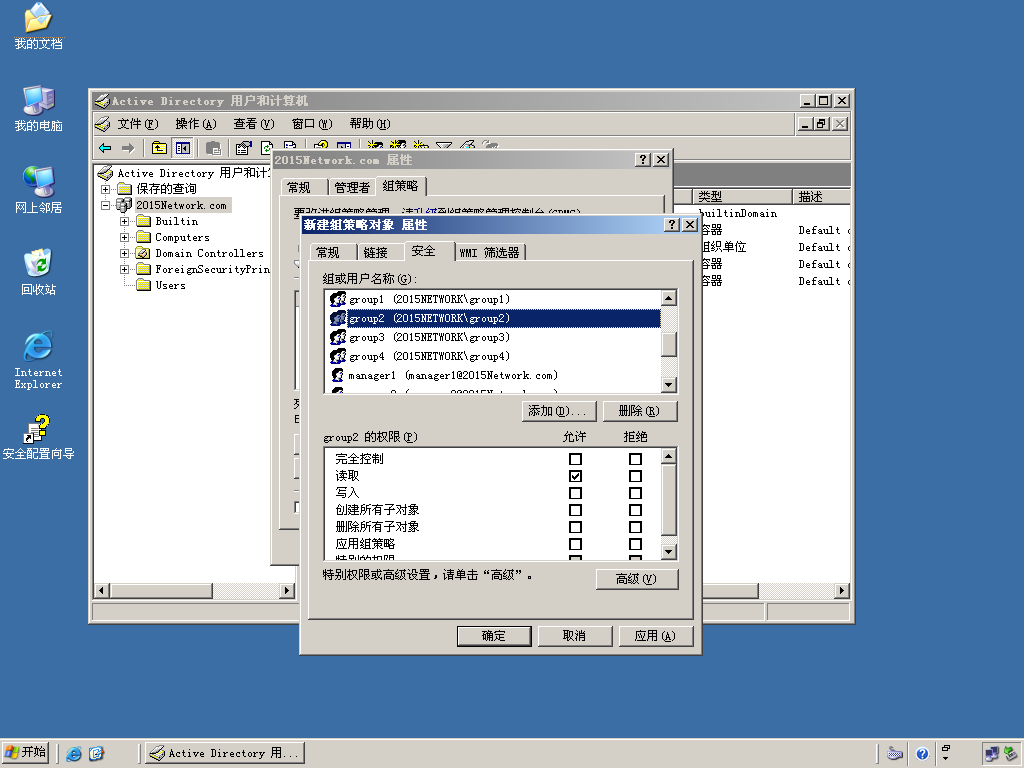Check Allow for 应用组策略
1024x768 pixels.
pos(575,544)
